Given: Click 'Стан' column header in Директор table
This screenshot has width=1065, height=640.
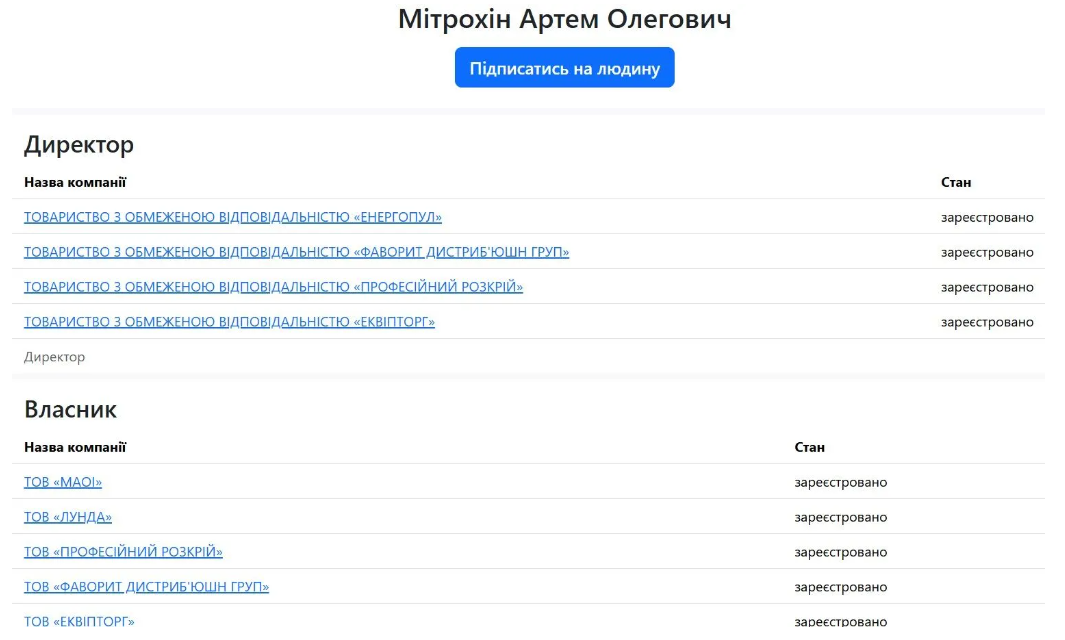Looking at the screenshot, I should click(x=955, y=182).
